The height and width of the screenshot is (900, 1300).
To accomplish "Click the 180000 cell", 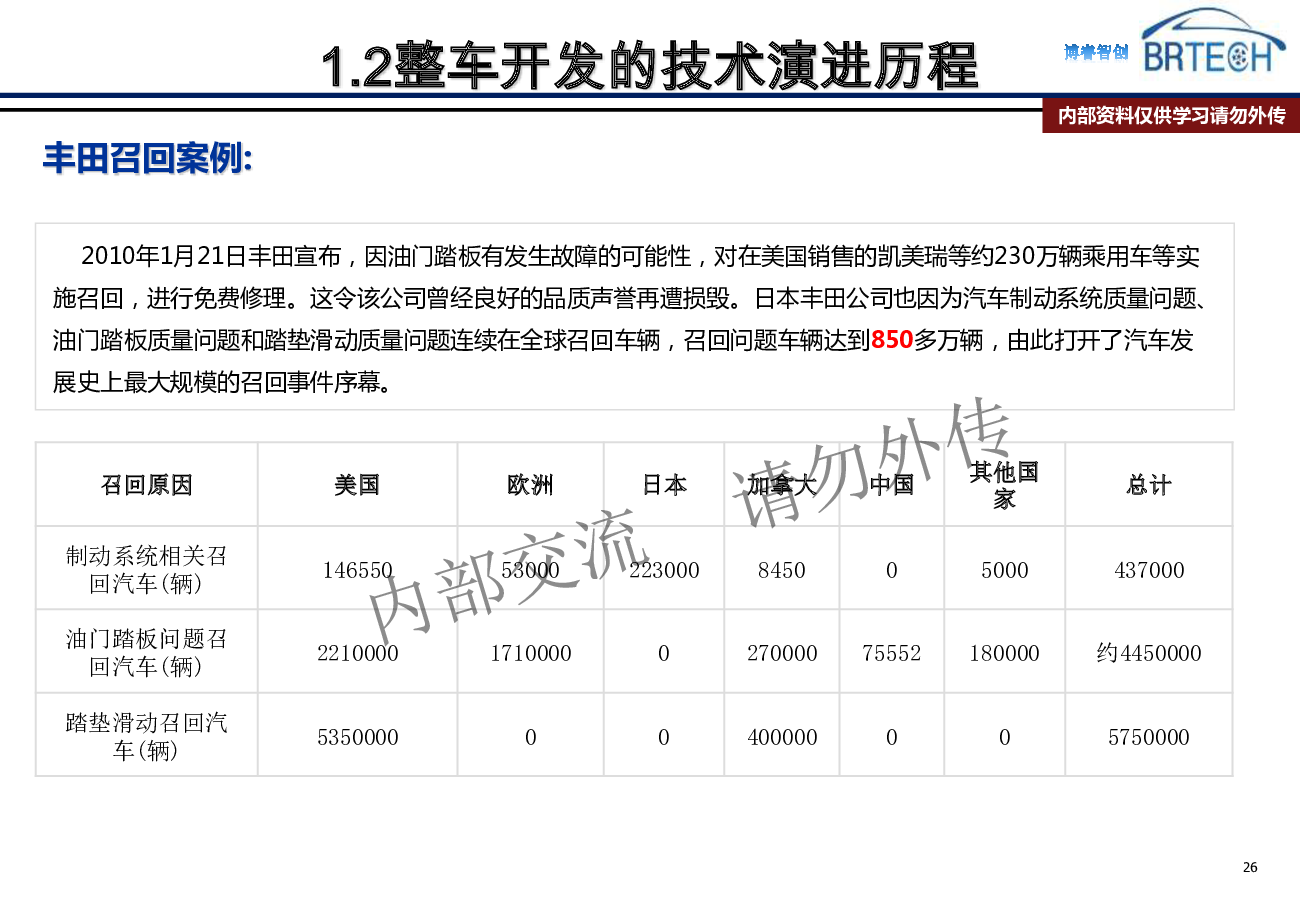I will click(1004, 653).
